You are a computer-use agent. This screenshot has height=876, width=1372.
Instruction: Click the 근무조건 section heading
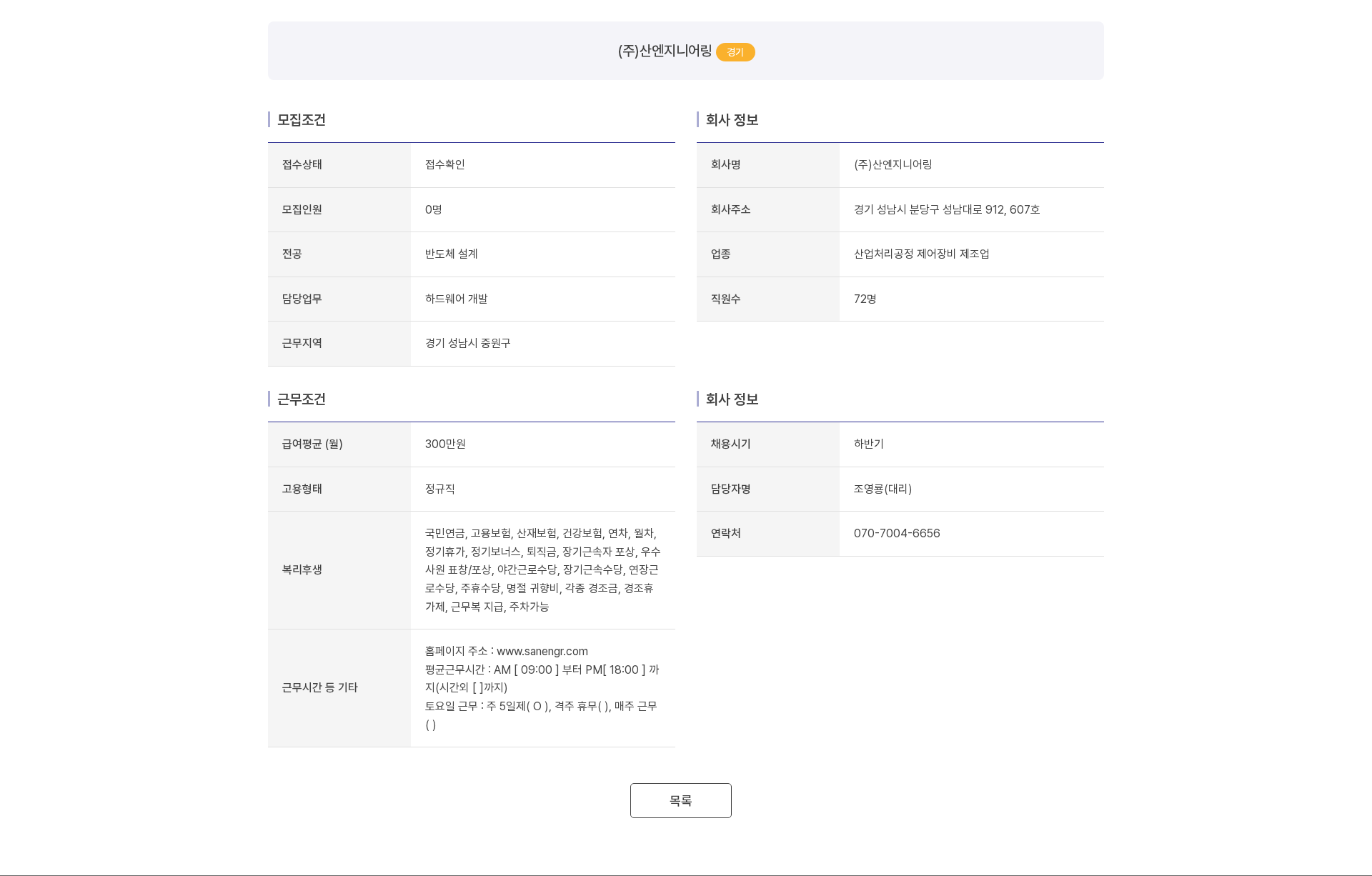301,399
